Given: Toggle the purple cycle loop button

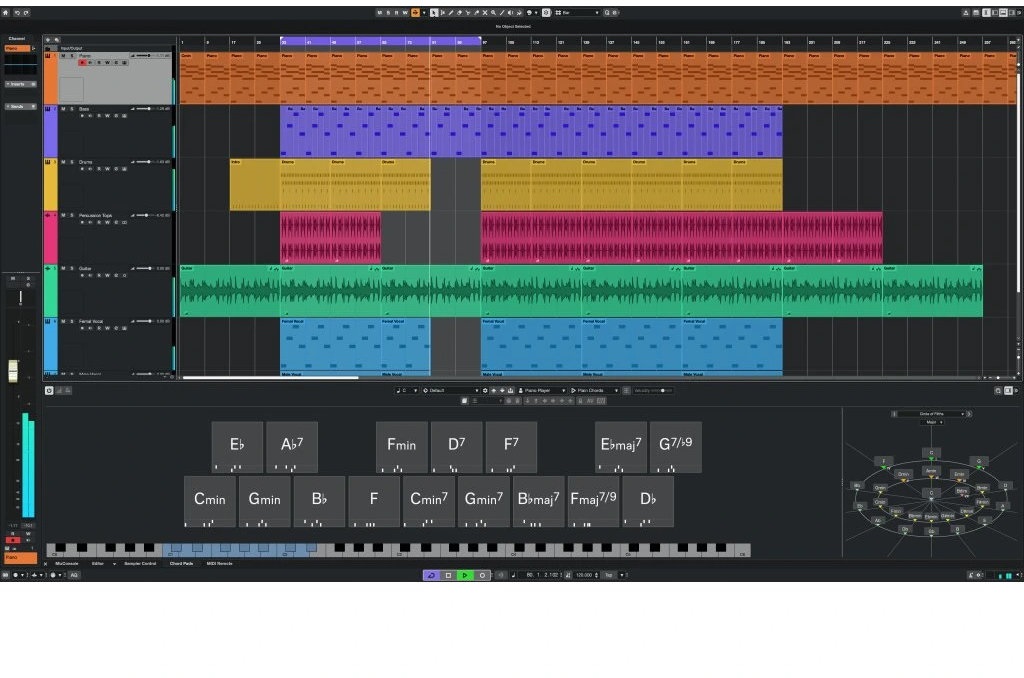Looking at the screenshot, I should tap(431, 575).
